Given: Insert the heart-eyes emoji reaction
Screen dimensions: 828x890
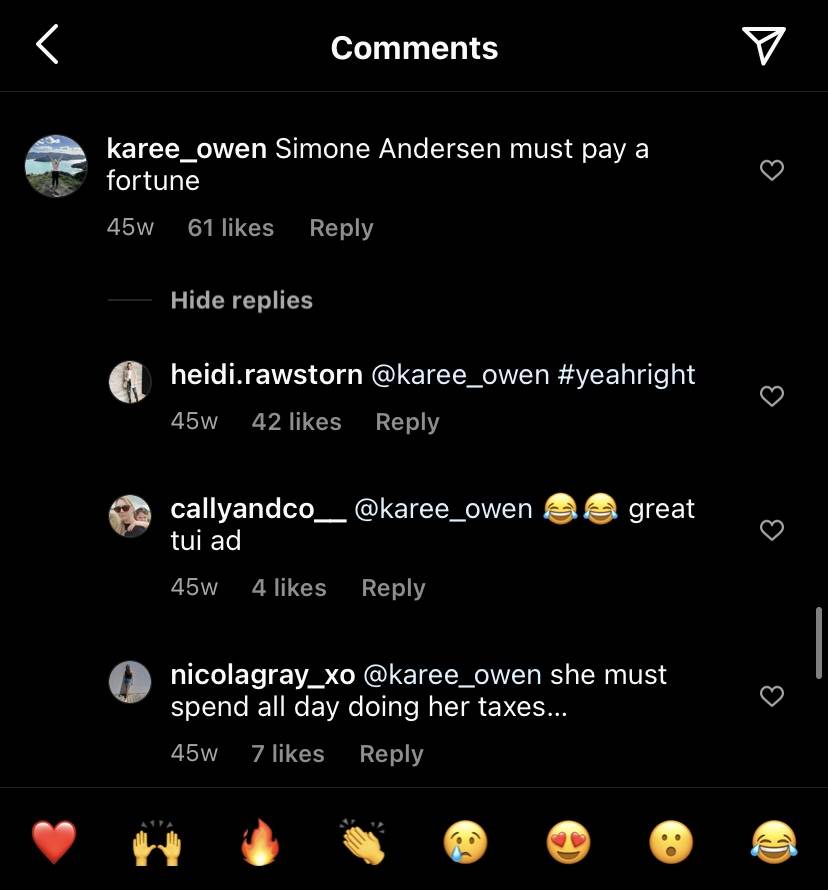Looking at the screenshot, I should (x=569, y=842).
